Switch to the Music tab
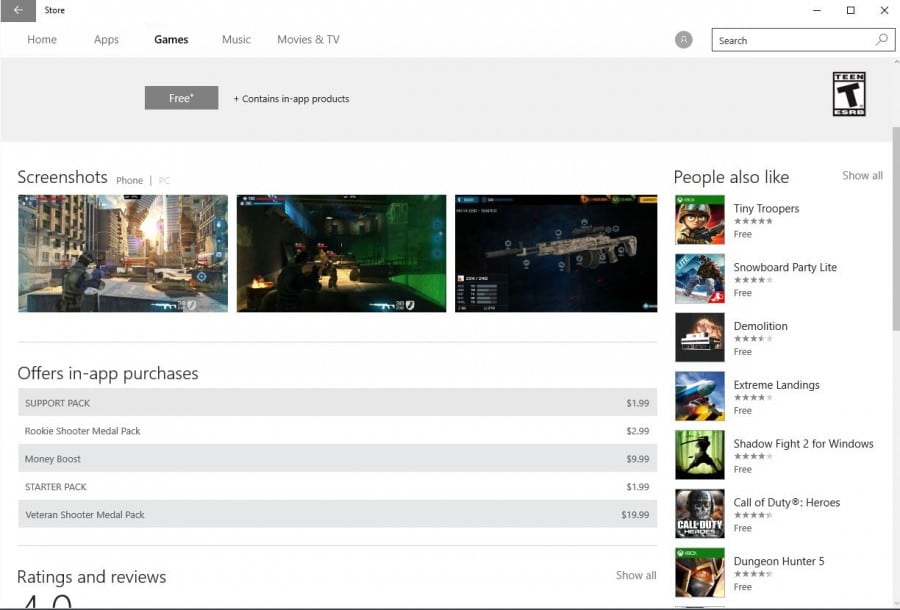The image size is (900, 610). (x=236, y=39)
